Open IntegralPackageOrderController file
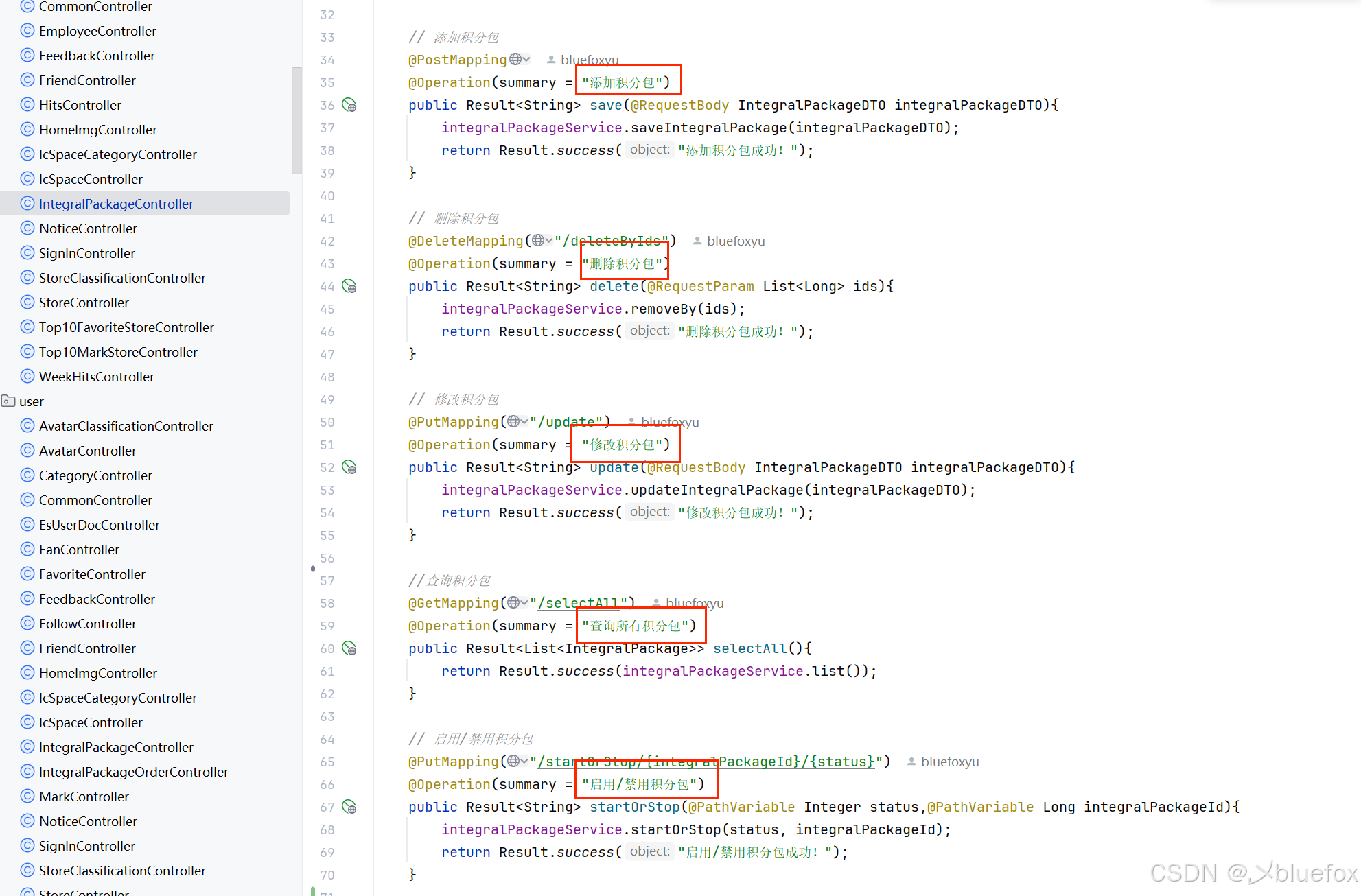 tap(133, 772)
